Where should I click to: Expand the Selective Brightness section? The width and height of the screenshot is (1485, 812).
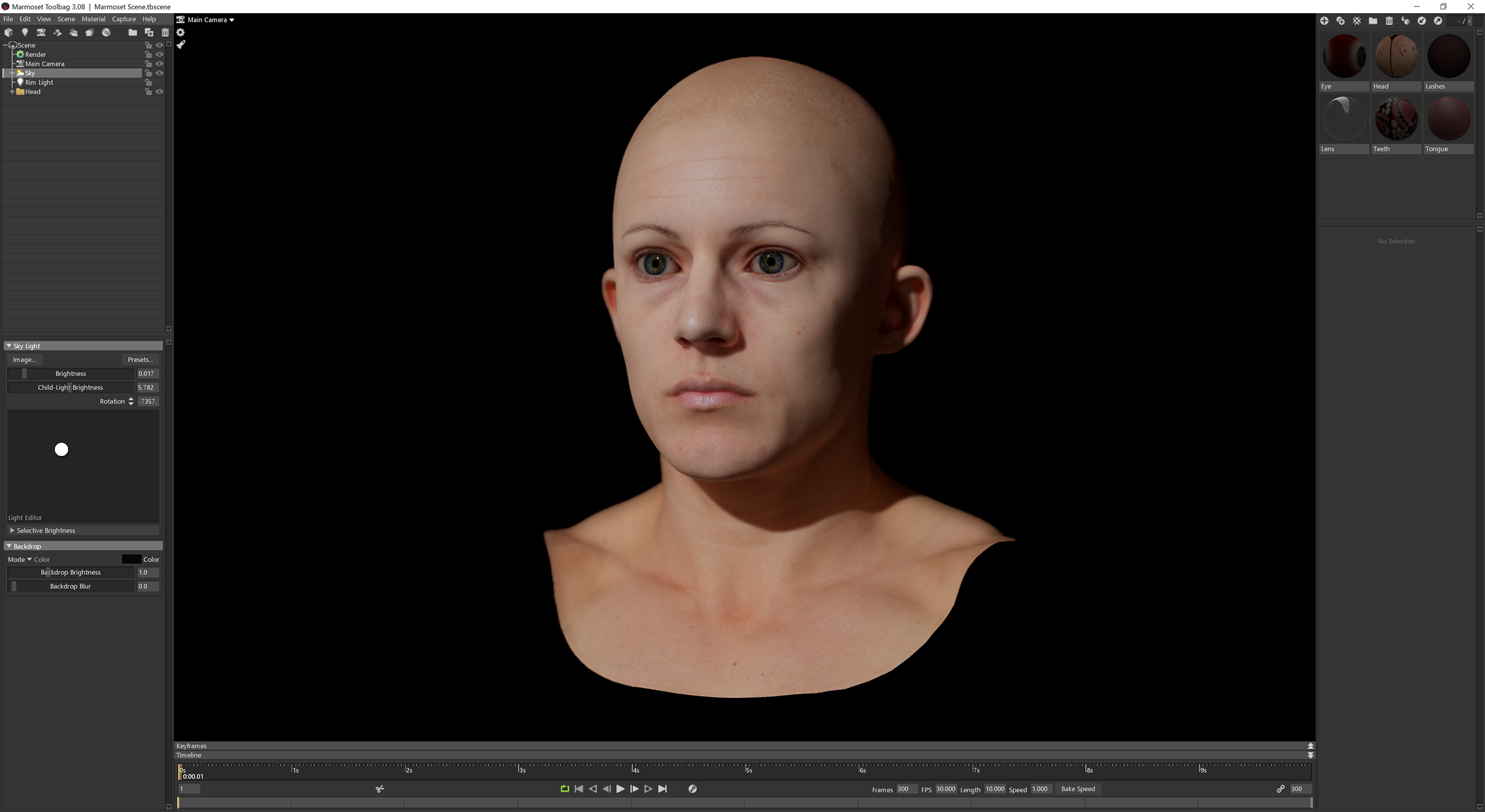[45, 530]
